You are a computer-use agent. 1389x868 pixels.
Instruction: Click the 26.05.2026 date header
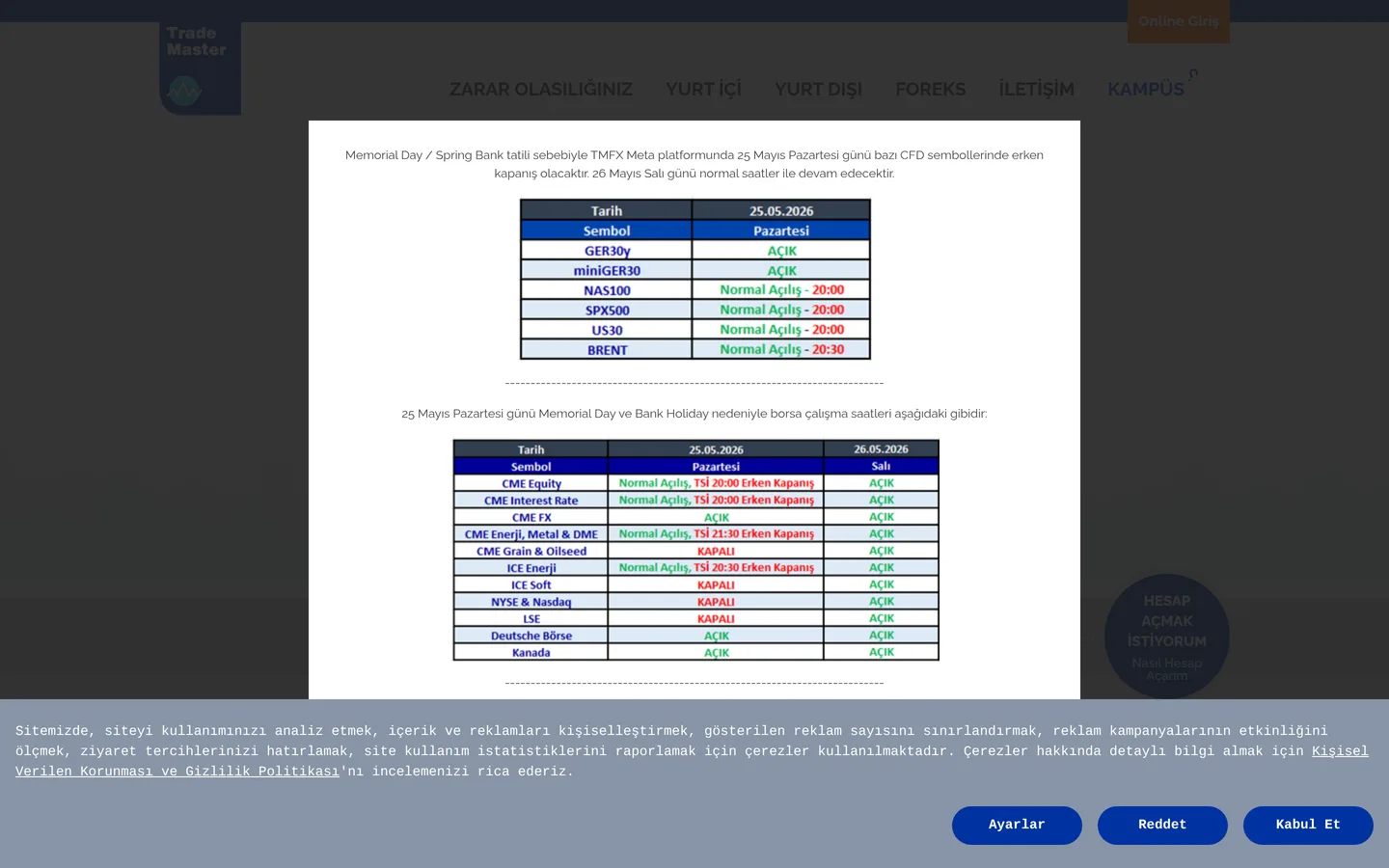tap(881, 449)
